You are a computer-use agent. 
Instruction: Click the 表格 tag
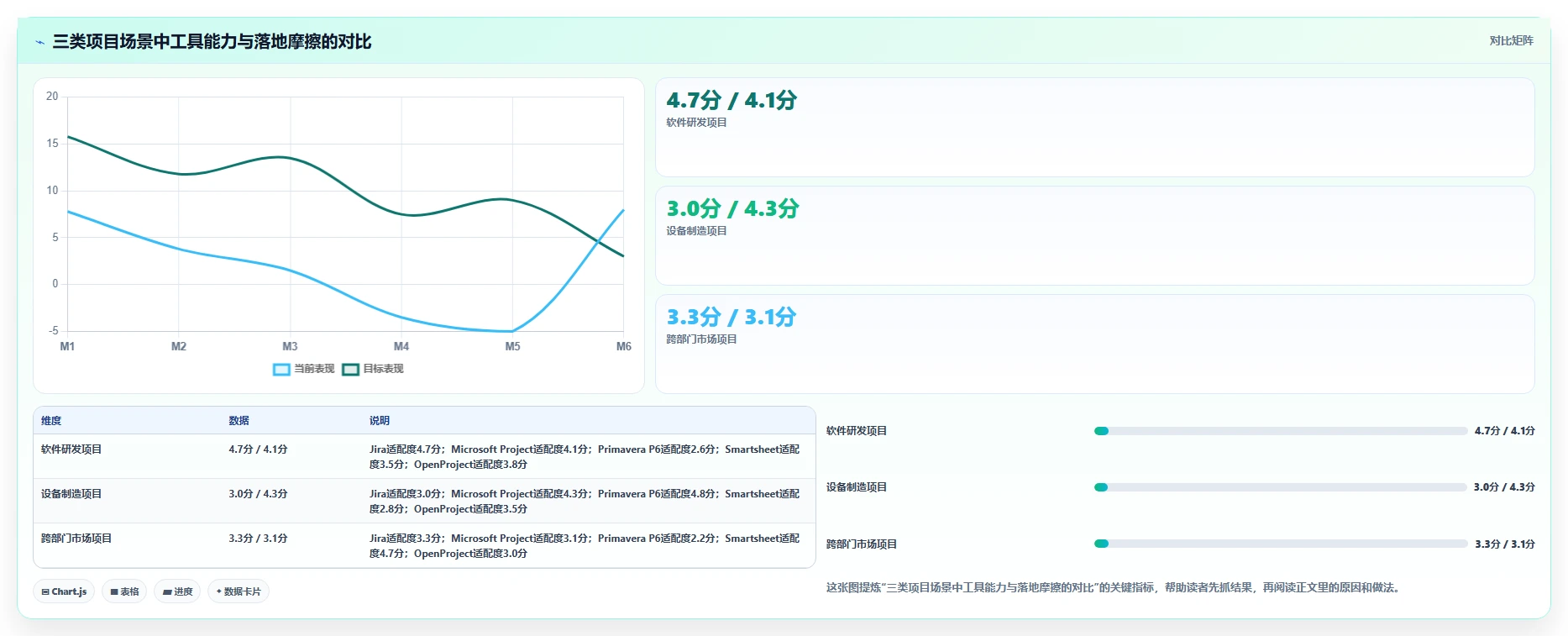(124, 591)
